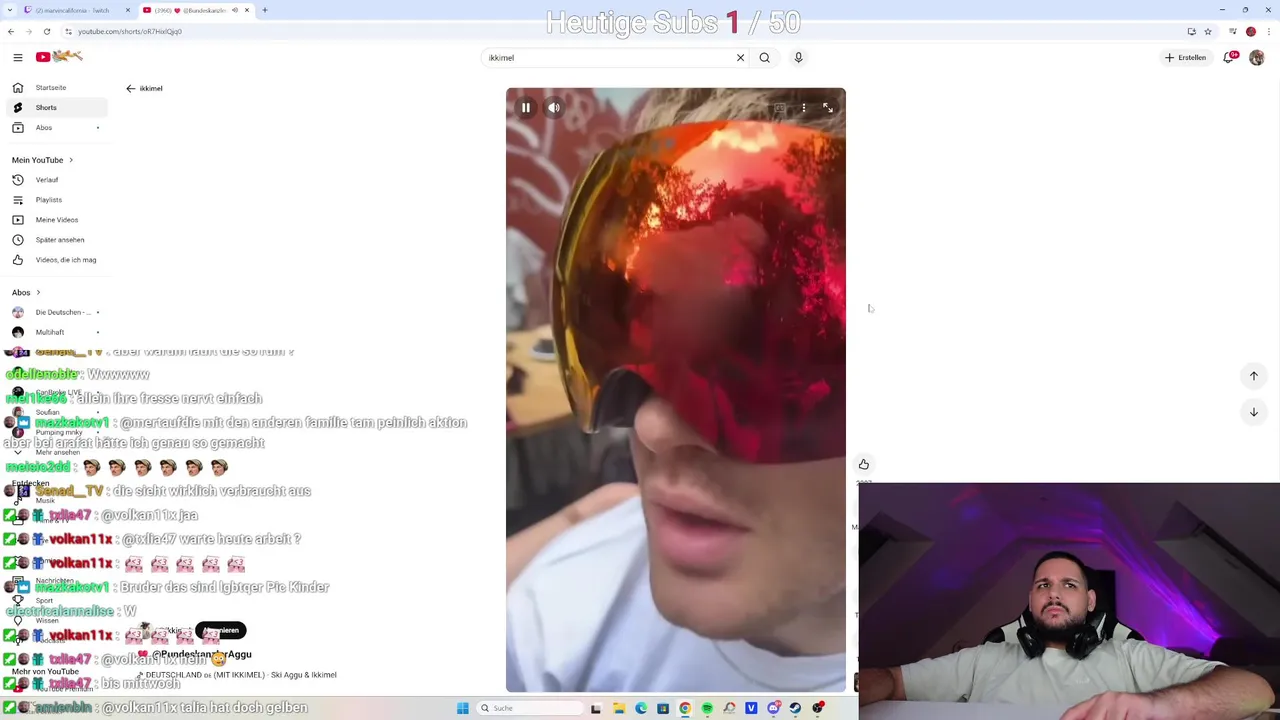
Task: Expand the Short to fullscreen
Action: [828, 108]
